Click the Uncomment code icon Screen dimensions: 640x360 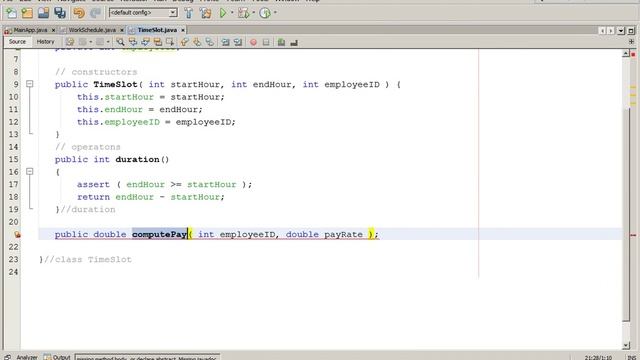click(x=294, y=42)
